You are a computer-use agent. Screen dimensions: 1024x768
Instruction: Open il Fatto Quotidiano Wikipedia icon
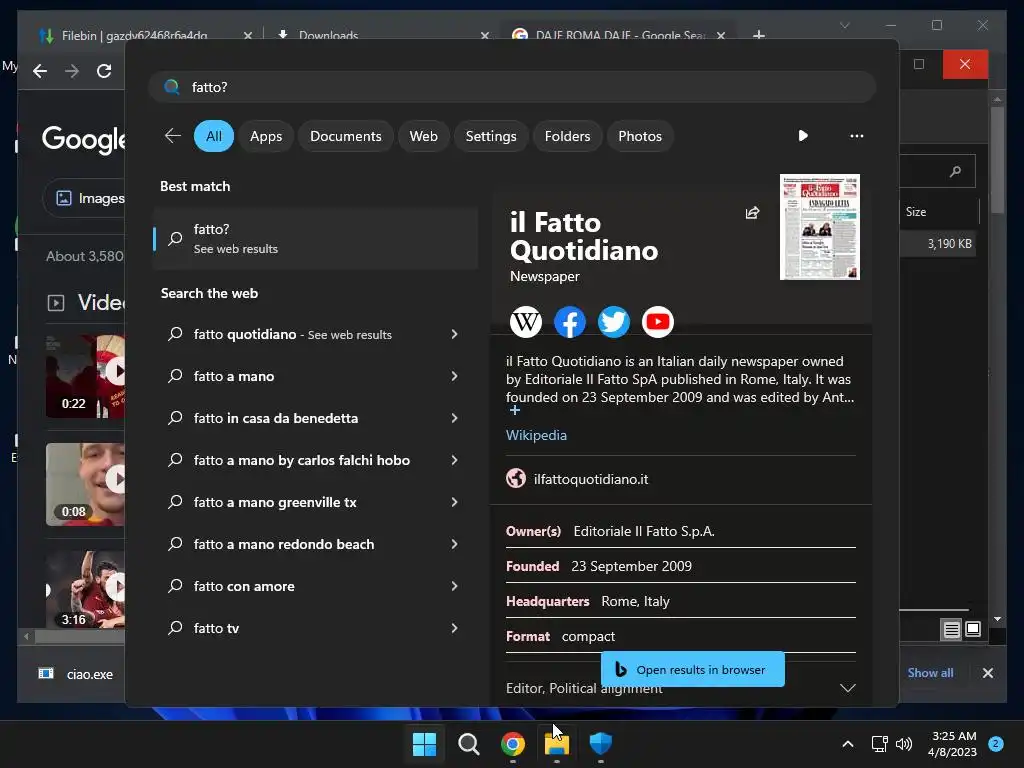click(x=526, y=322)
